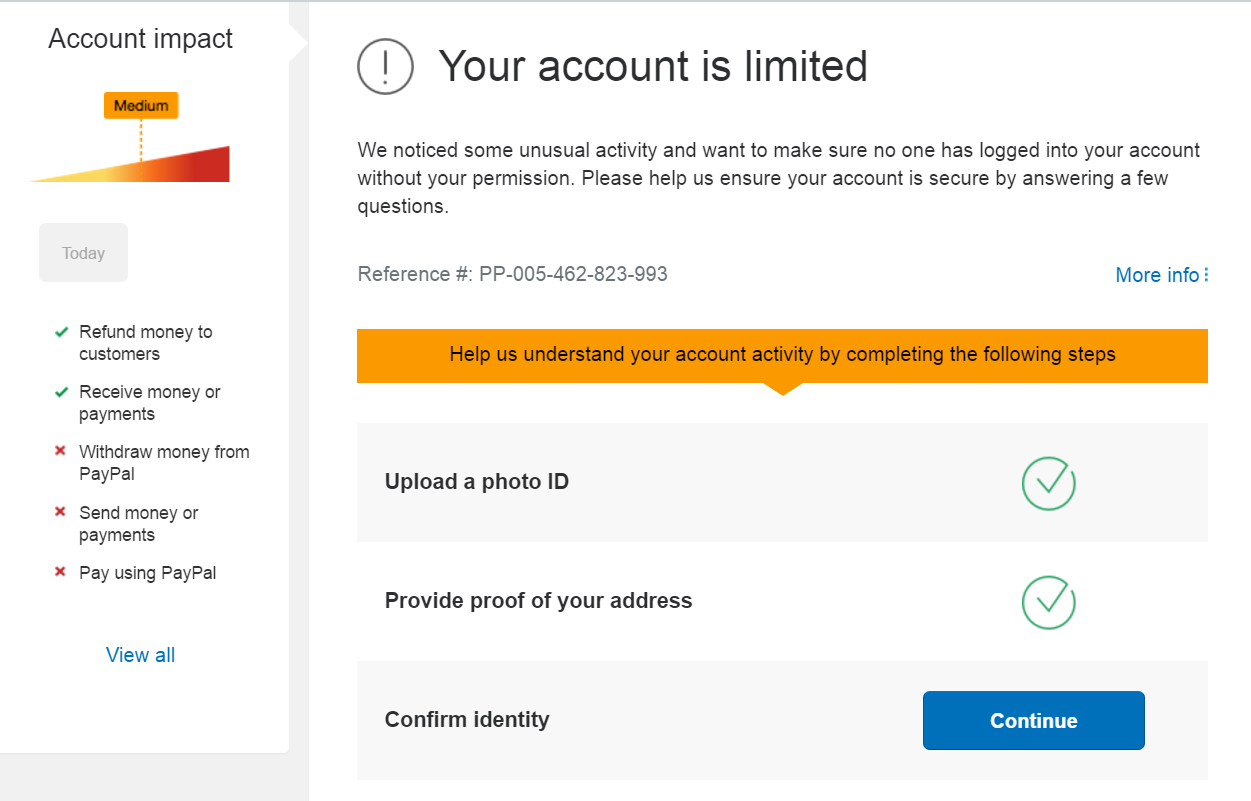The height and width of the screenshot is (801, 1251).
Task: Select the Confirm identity step row
Action: (x=467, y=720)
